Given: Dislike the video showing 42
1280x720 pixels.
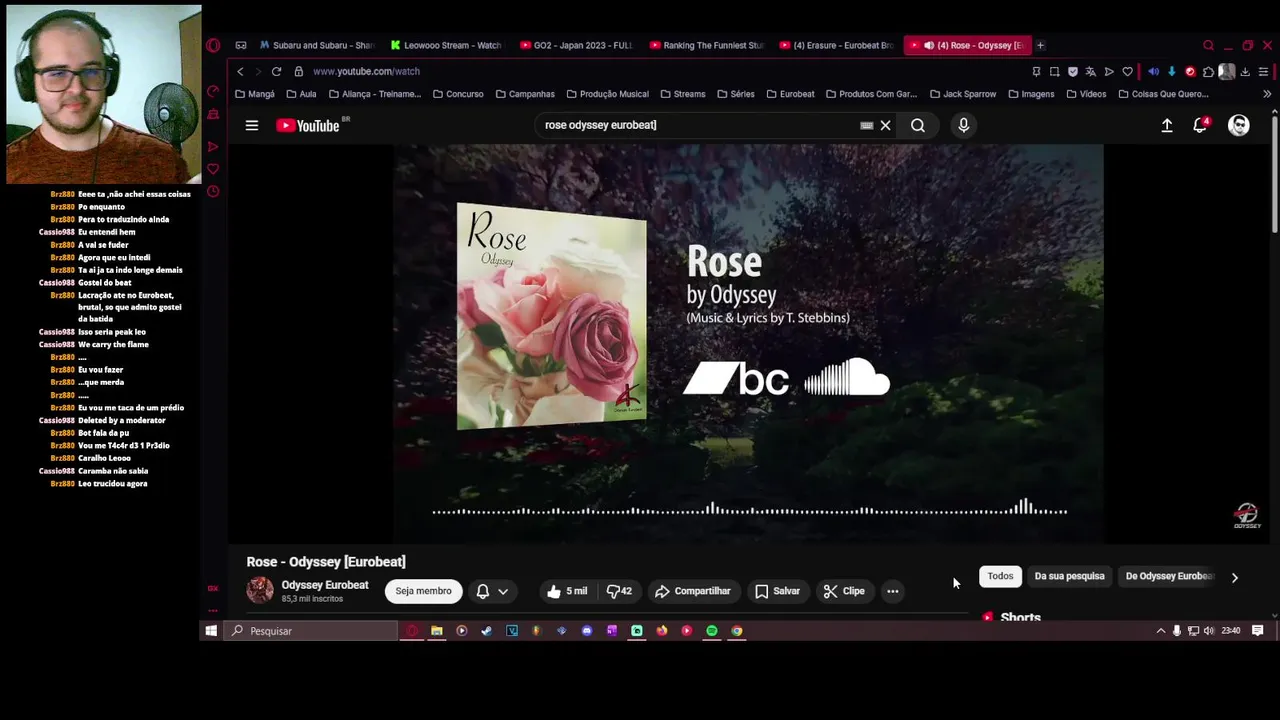Looking at the screenshot, I should (619, 591).
